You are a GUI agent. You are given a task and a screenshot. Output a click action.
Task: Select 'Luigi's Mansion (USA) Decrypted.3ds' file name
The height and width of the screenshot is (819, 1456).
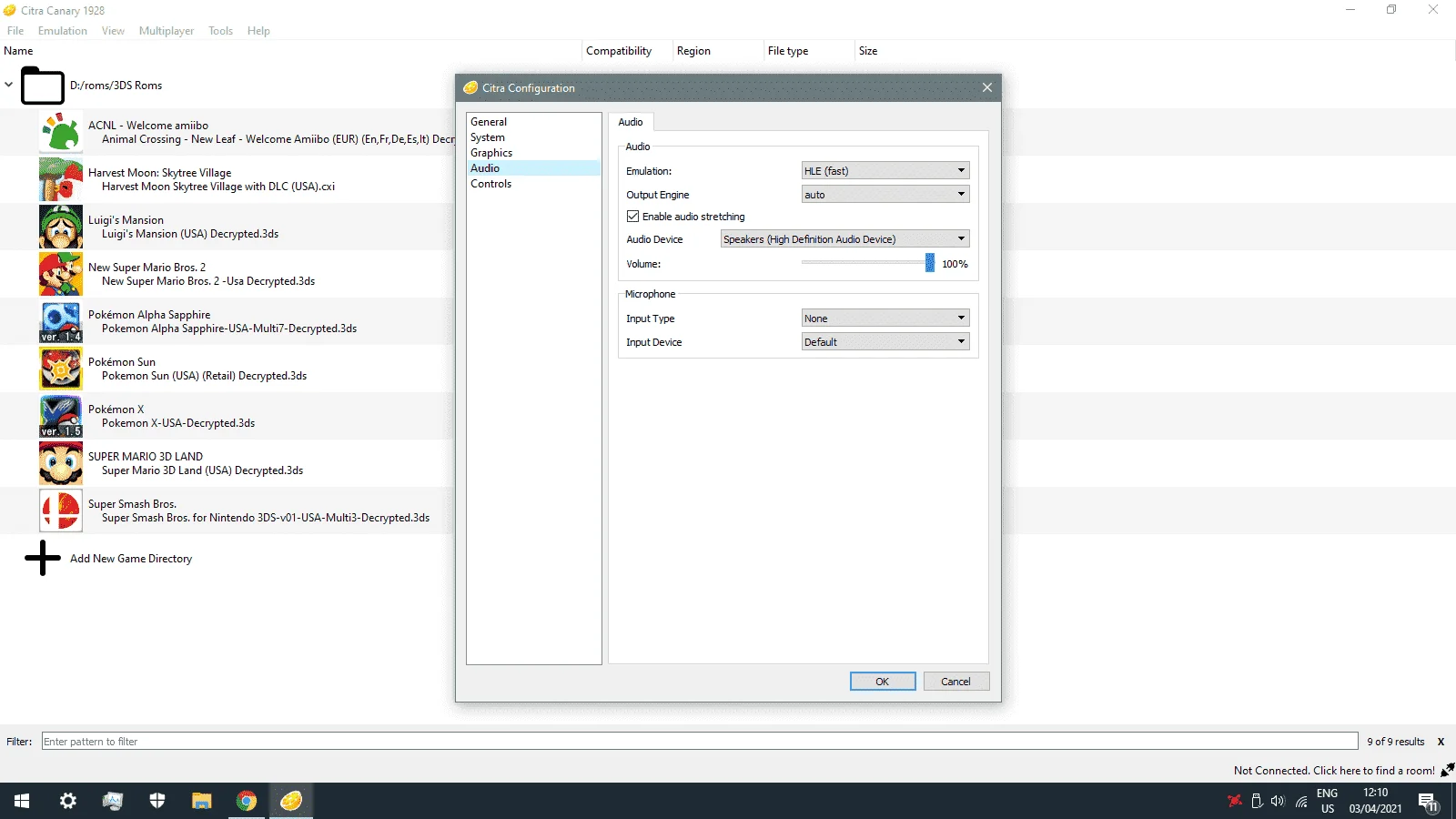click(x=190, y=234)
